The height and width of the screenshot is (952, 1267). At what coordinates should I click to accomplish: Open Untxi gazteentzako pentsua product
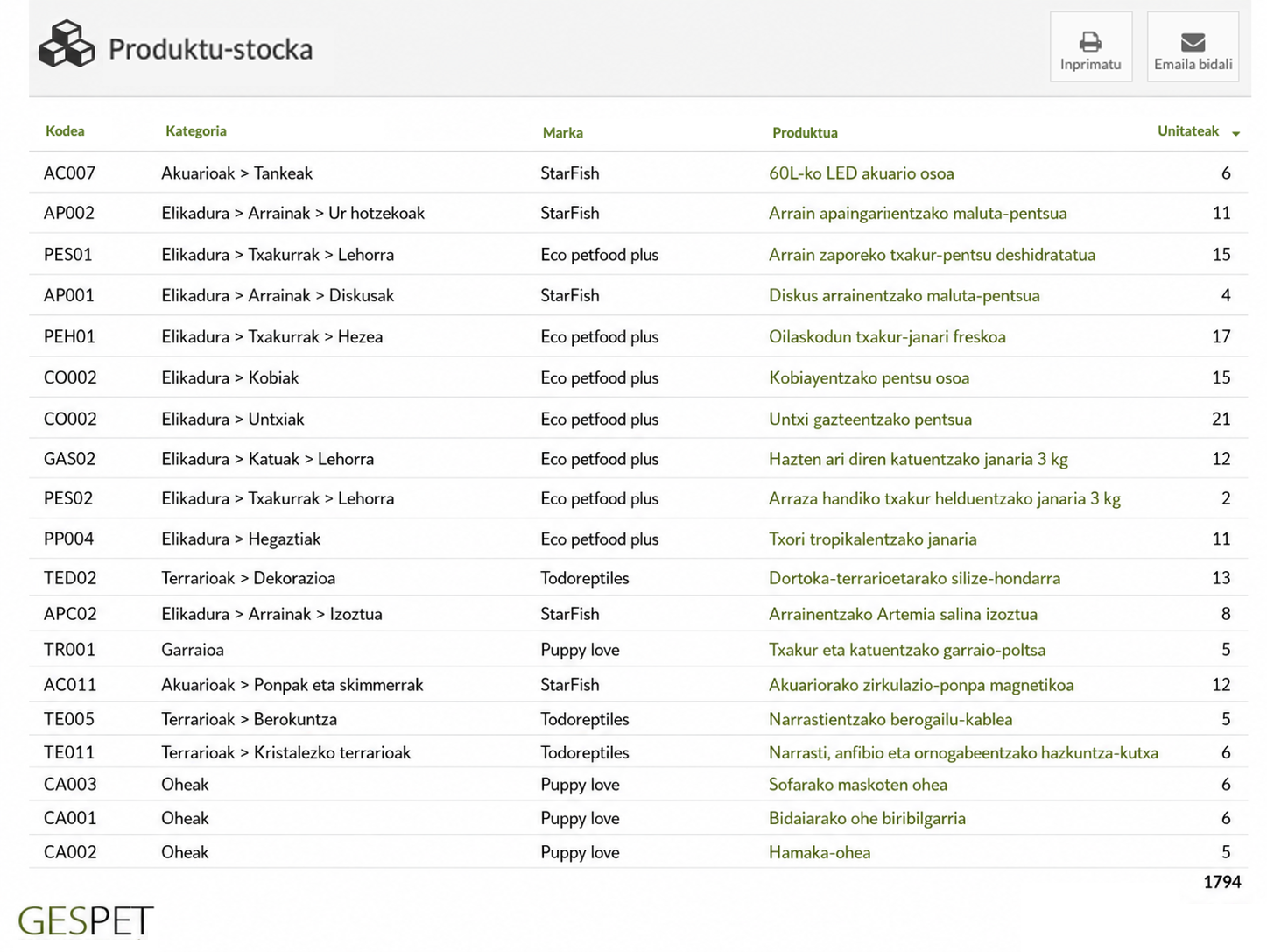[870, 420]
